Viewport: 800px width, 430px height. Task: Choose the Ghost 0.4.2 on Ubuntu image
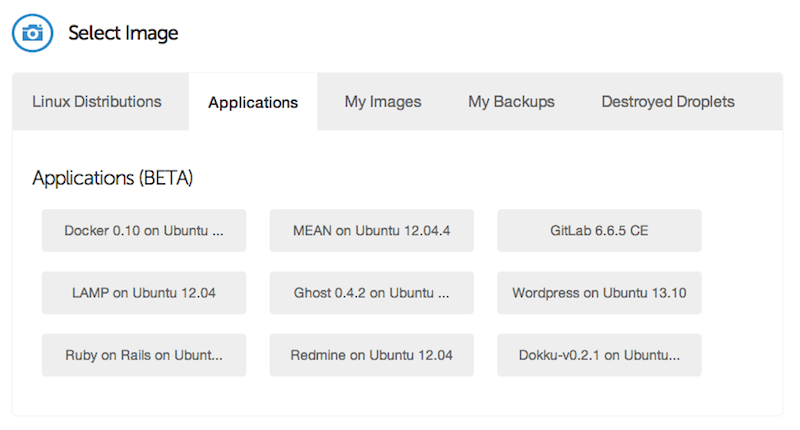[x=372, y=293]
